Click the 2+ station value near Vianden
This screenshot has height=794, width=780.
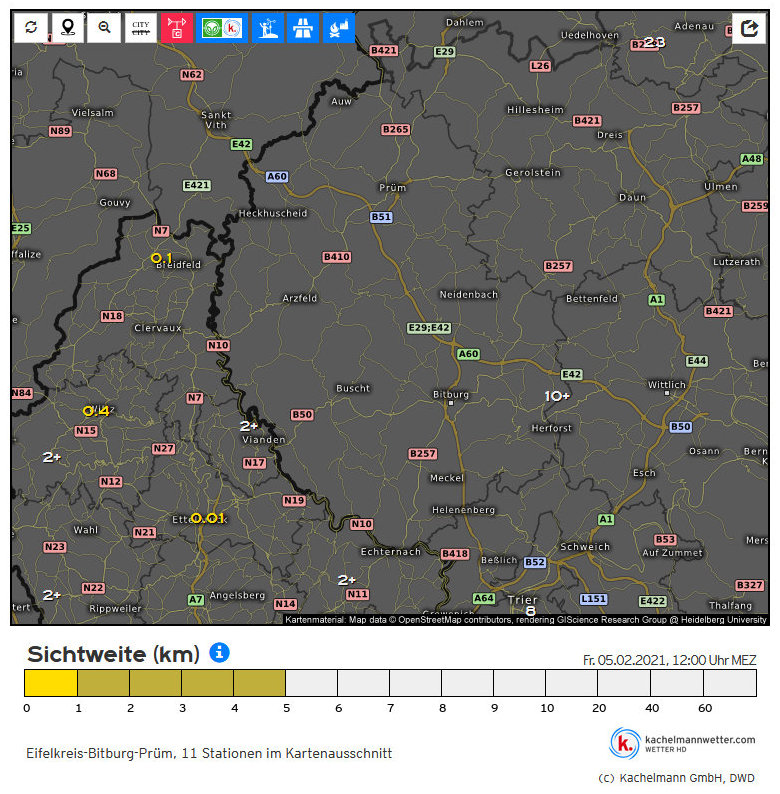click(249, 426)
